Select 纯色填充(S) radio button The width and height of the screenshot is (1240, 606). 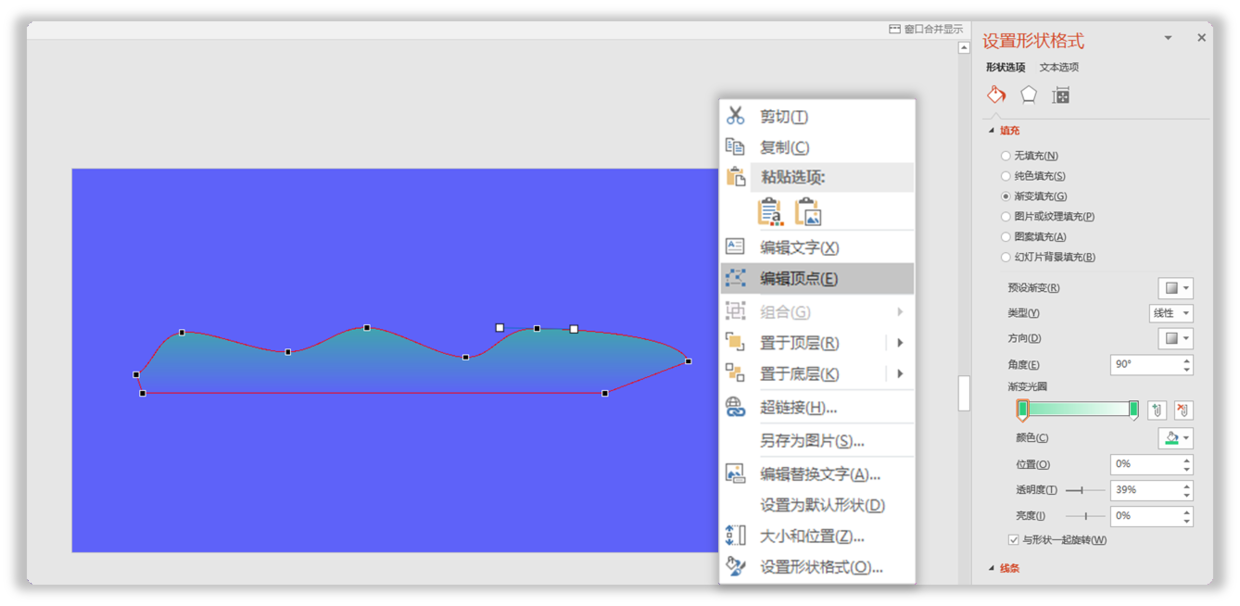click(1006, 176)
